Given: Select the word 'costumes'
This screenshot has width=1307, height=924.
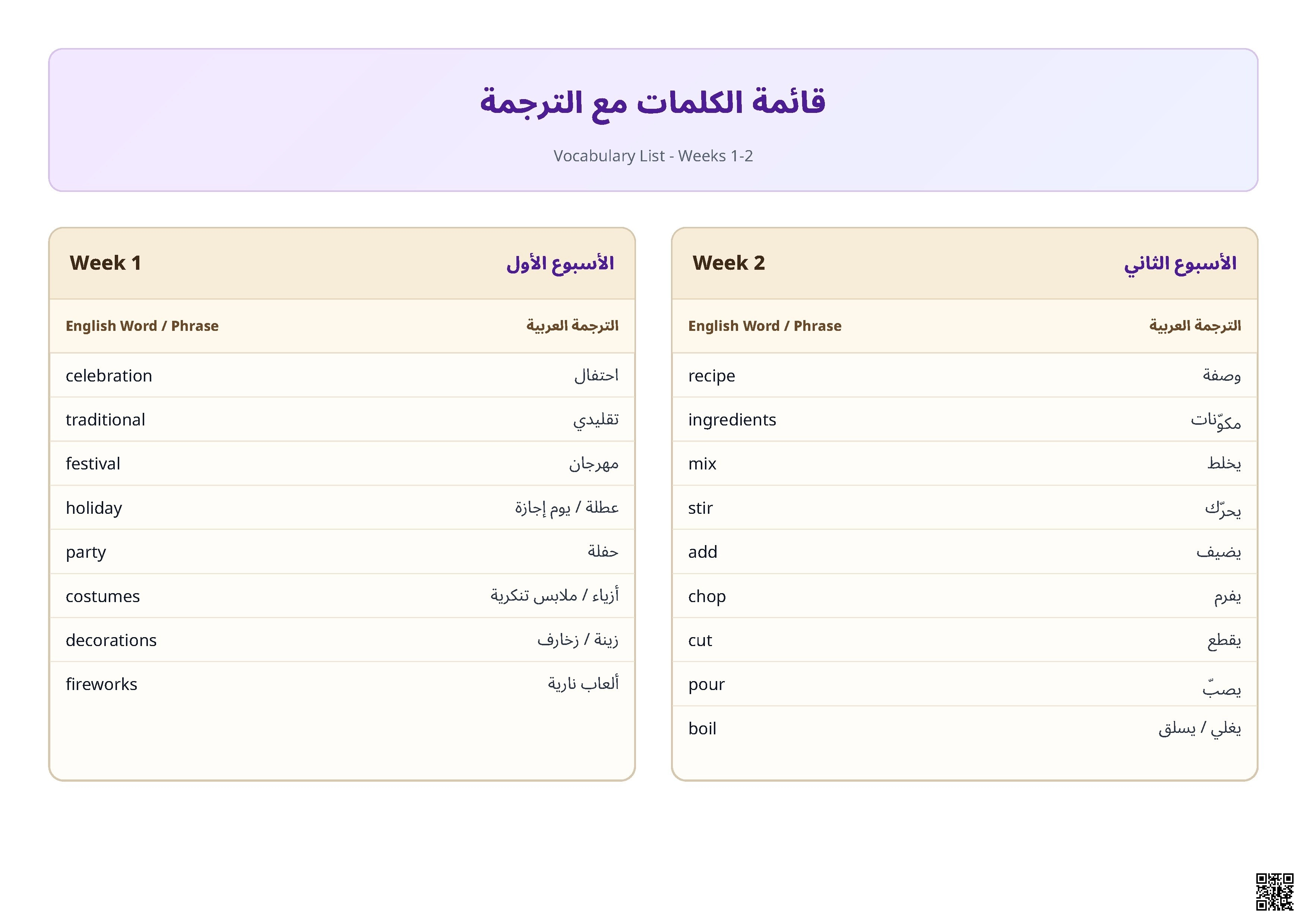Looking at the screenshot, I should click(102, 597).
